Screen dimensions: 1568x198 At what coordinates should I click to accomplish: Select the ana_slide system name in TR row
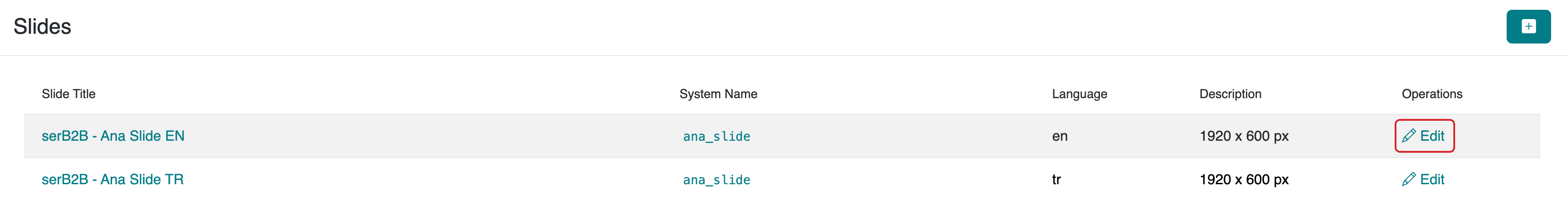716,180
